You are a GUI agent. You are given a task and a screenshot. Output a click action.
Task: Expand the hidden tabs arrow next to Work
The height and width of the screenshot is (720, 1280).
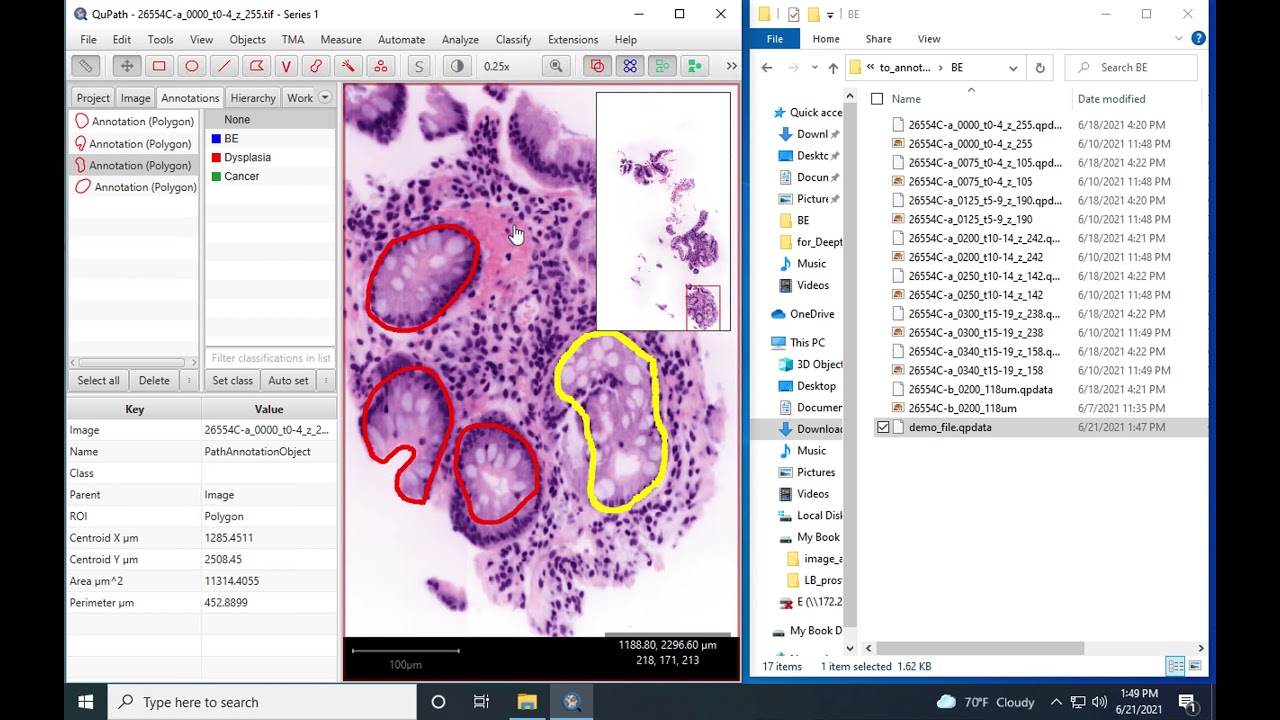point(325,97)
